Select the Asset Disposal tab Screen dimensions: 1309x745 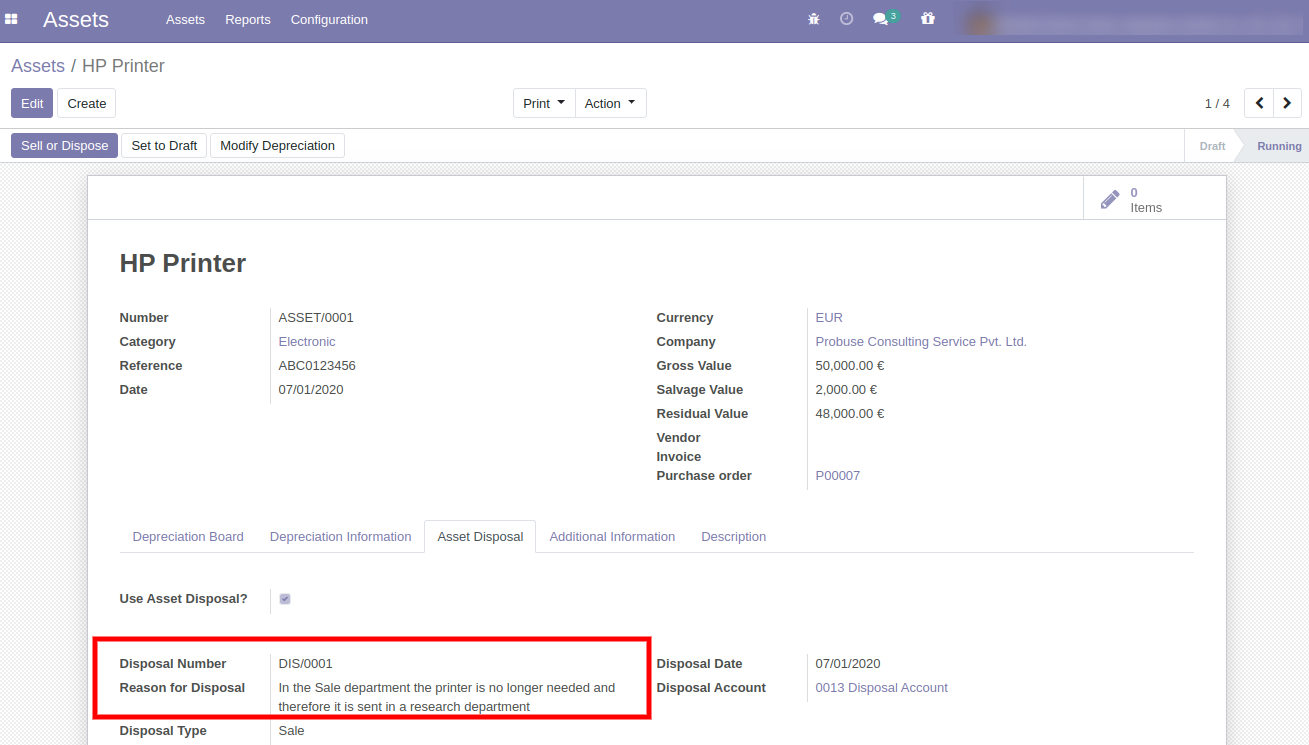pos(480,537)
